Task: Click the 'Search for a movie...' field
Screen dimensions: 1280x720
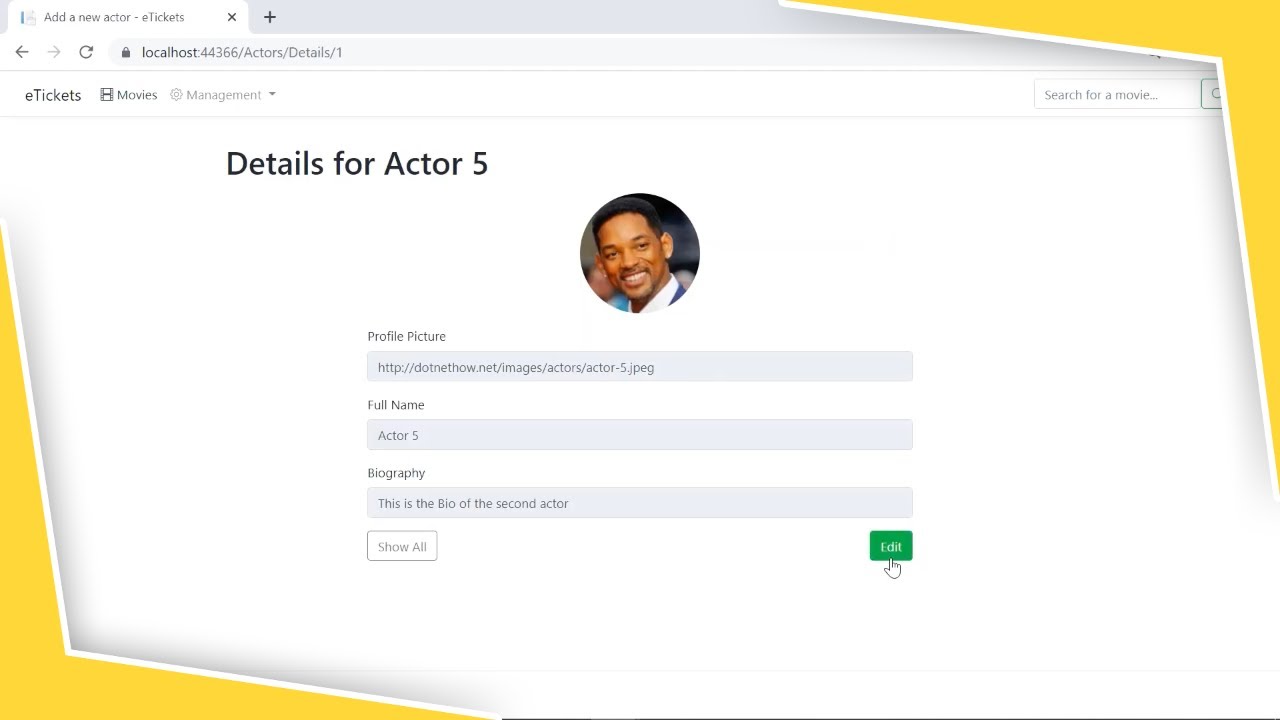Action: click(x=1117, y=95)
